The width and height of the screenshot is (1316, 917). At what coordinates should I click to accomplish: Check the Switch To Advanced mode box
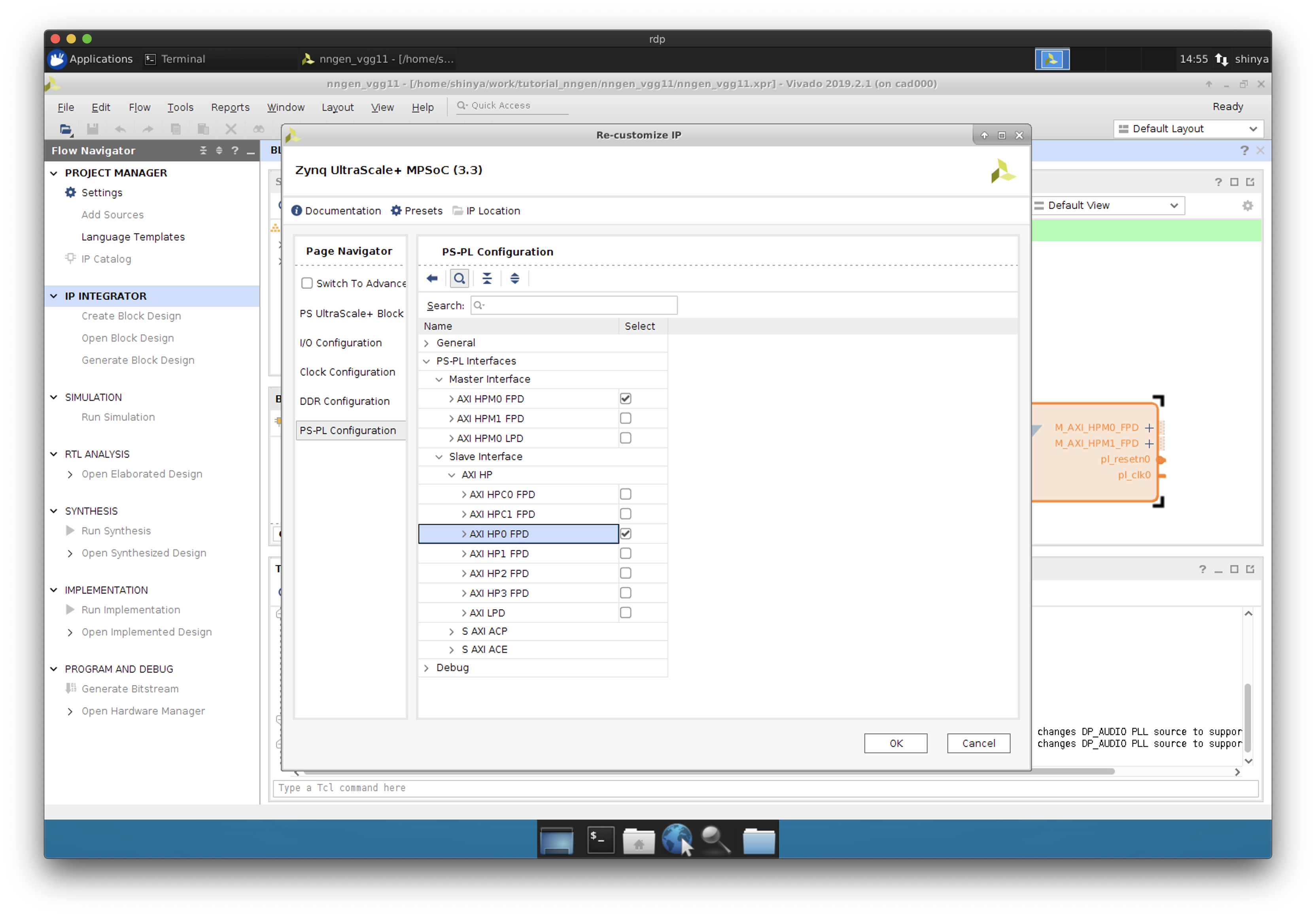pos(307,283)
